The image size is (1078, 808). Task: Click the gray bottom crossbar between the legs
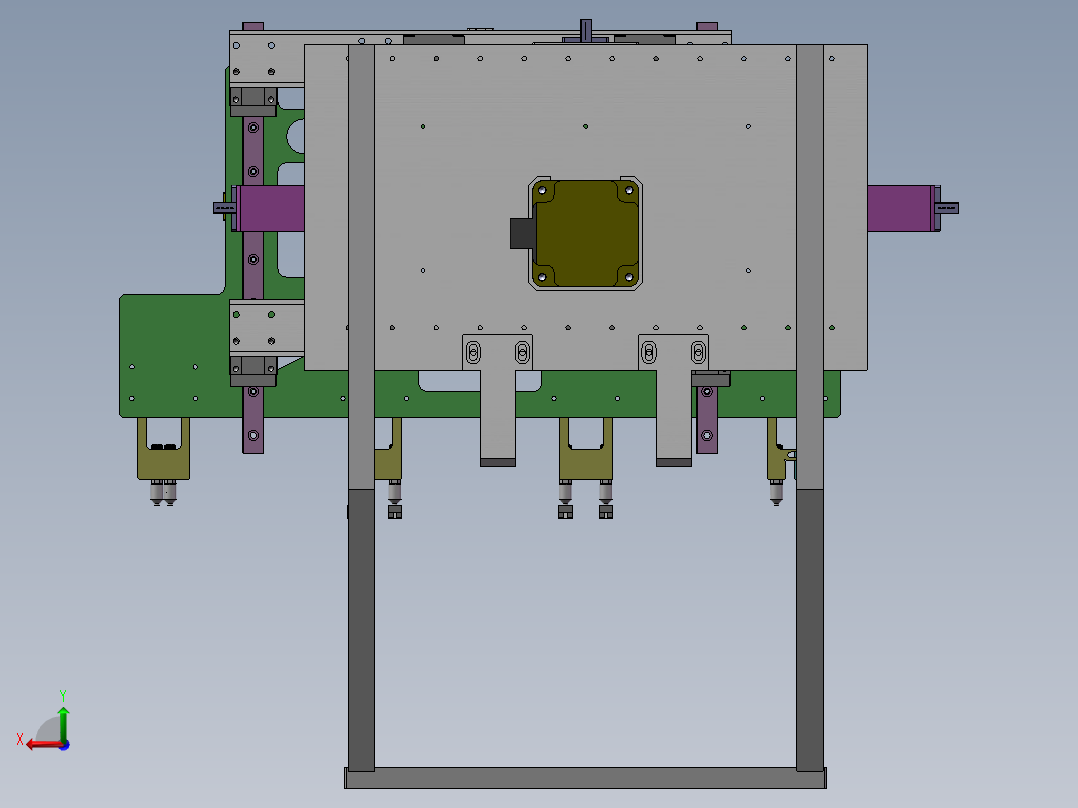pos(585,779)
